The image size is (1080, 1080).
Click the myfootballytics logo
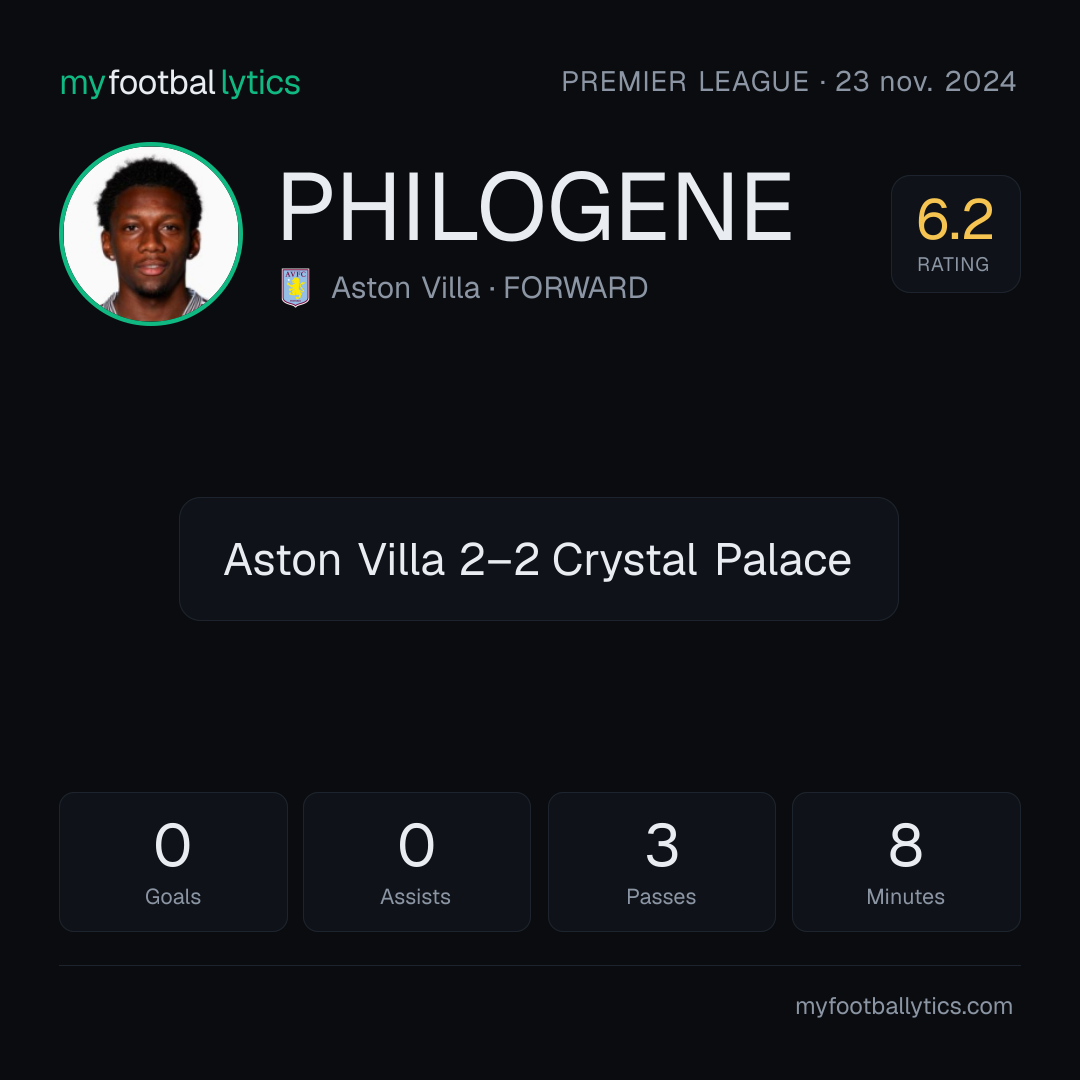coord(180,83)
